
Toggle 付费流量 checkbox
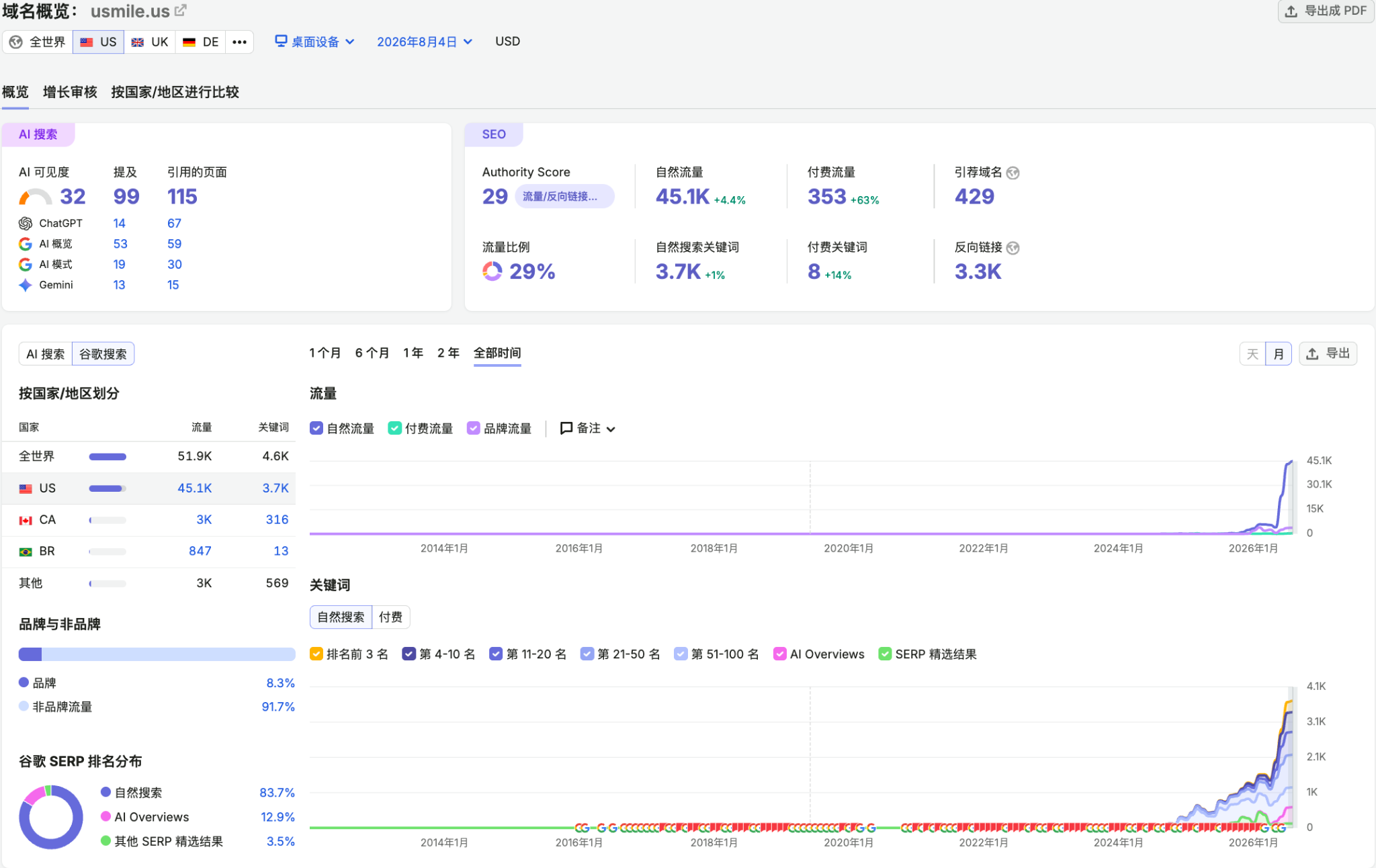click(x=395, y=428)
